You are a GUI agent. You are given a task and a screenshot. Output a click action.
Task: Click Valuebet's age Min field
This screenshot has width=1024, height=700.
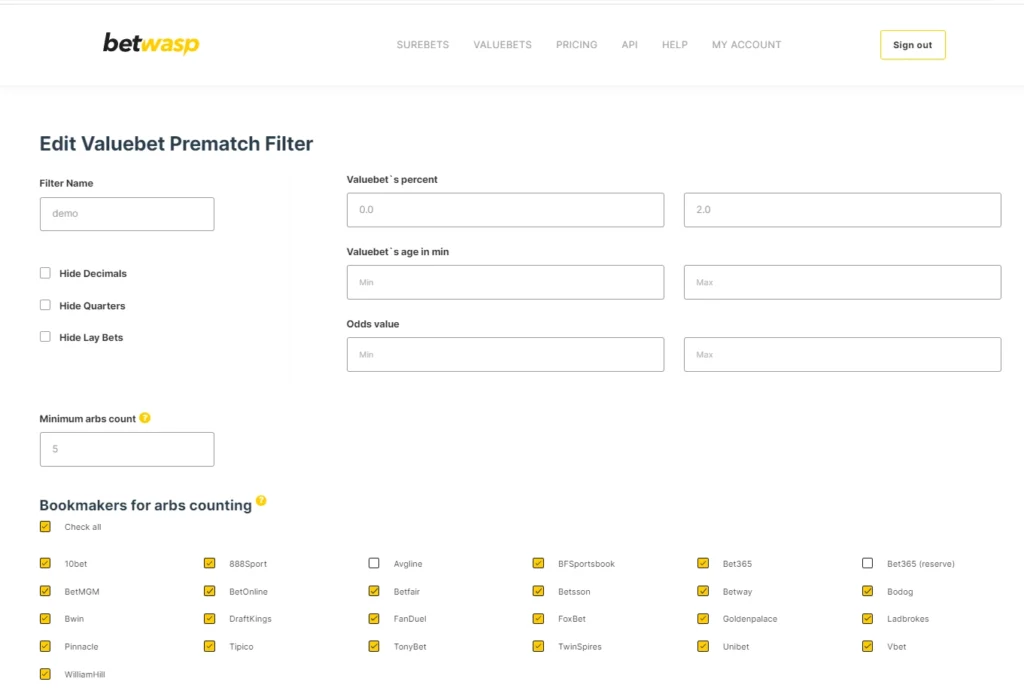505,282
